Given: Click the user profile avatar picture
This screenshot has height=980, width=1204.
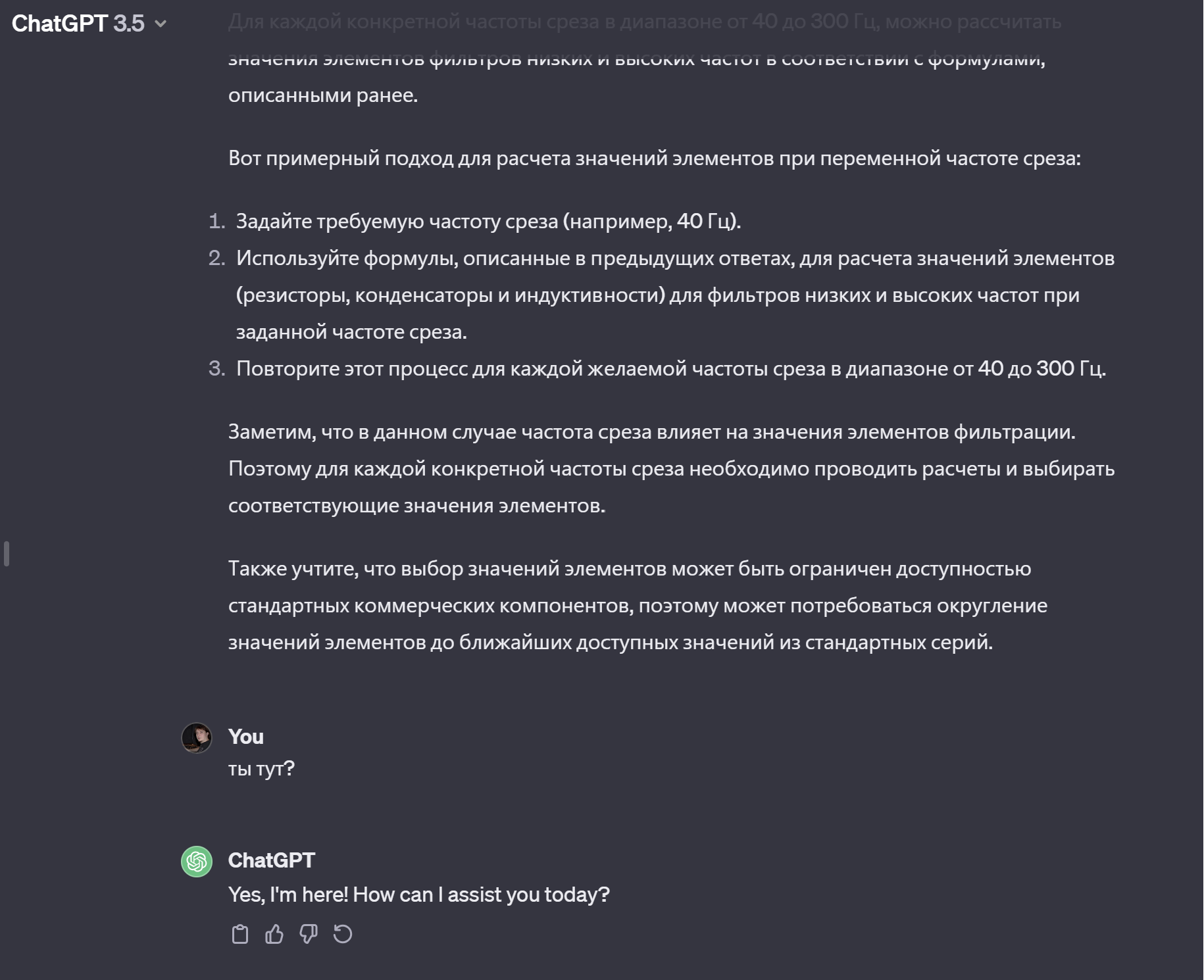Looking at the screenshot, I should coord(197,738).
